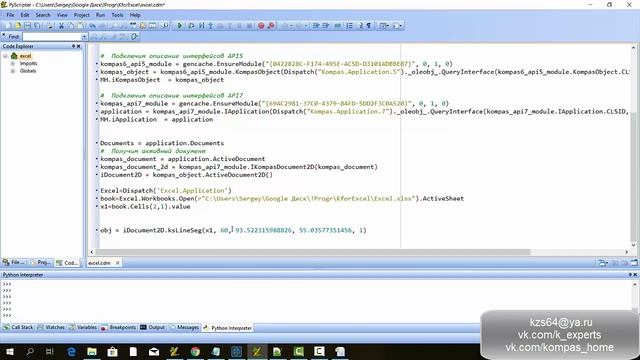Open the Project menu
Viewport: 640px width, 360px height.
click(x=81, y=15)
